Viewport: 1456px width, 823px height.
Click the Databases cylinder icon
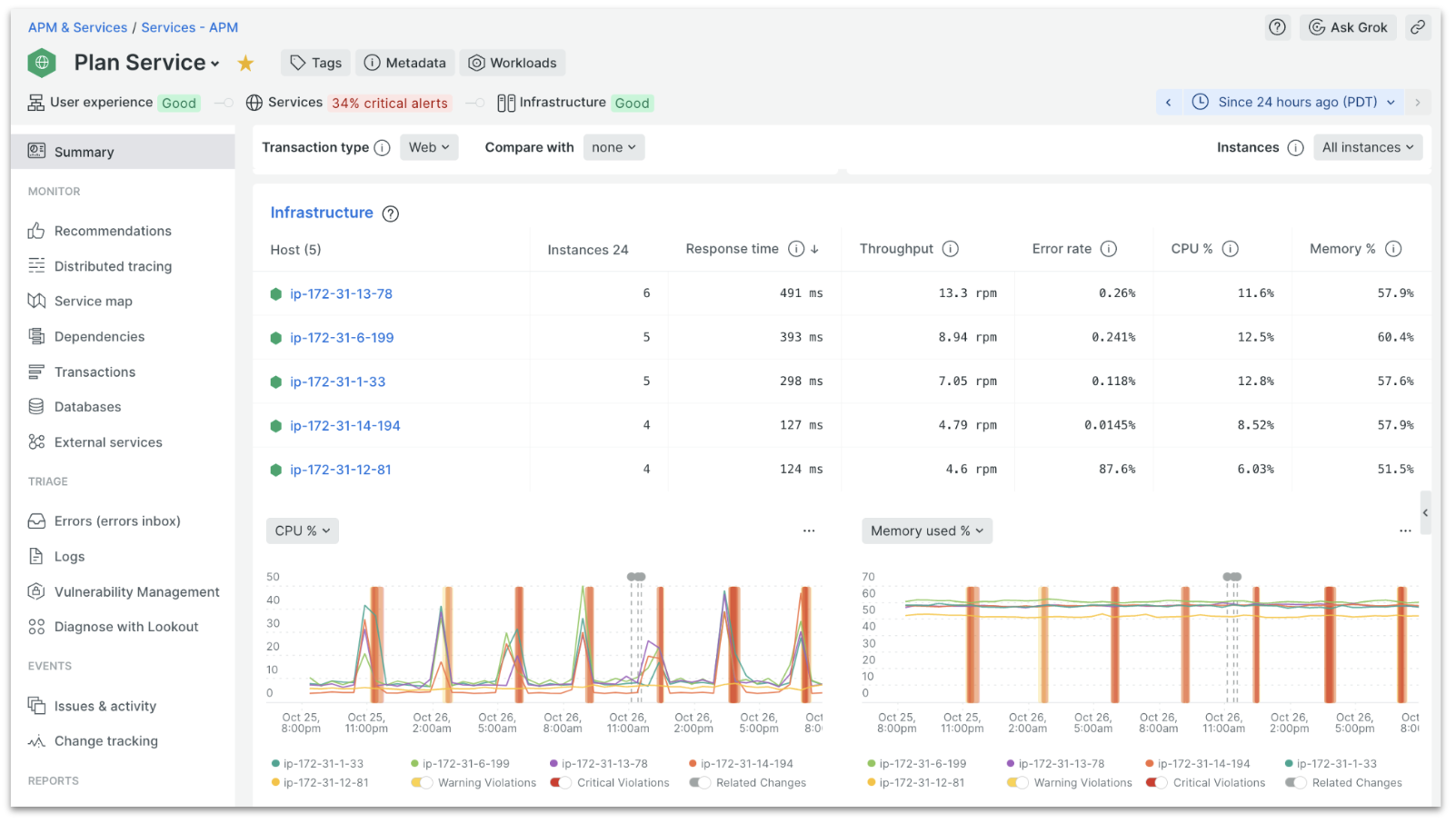[x=36, y=407]
